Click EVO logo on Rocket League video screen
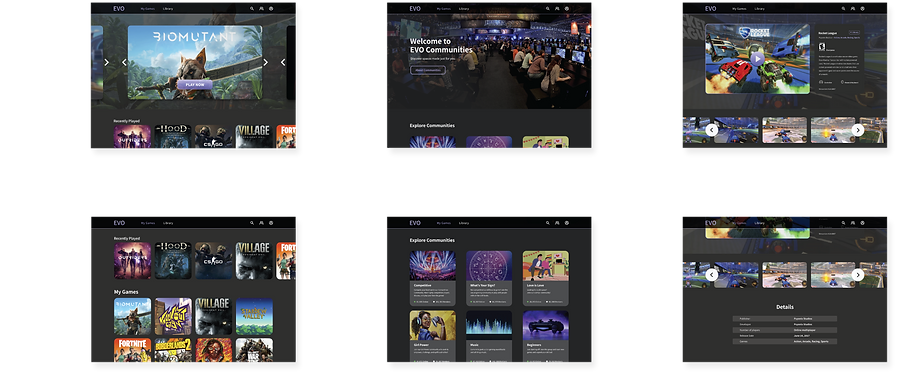This screenshot has height=380, width=899. tap(710, 9)
